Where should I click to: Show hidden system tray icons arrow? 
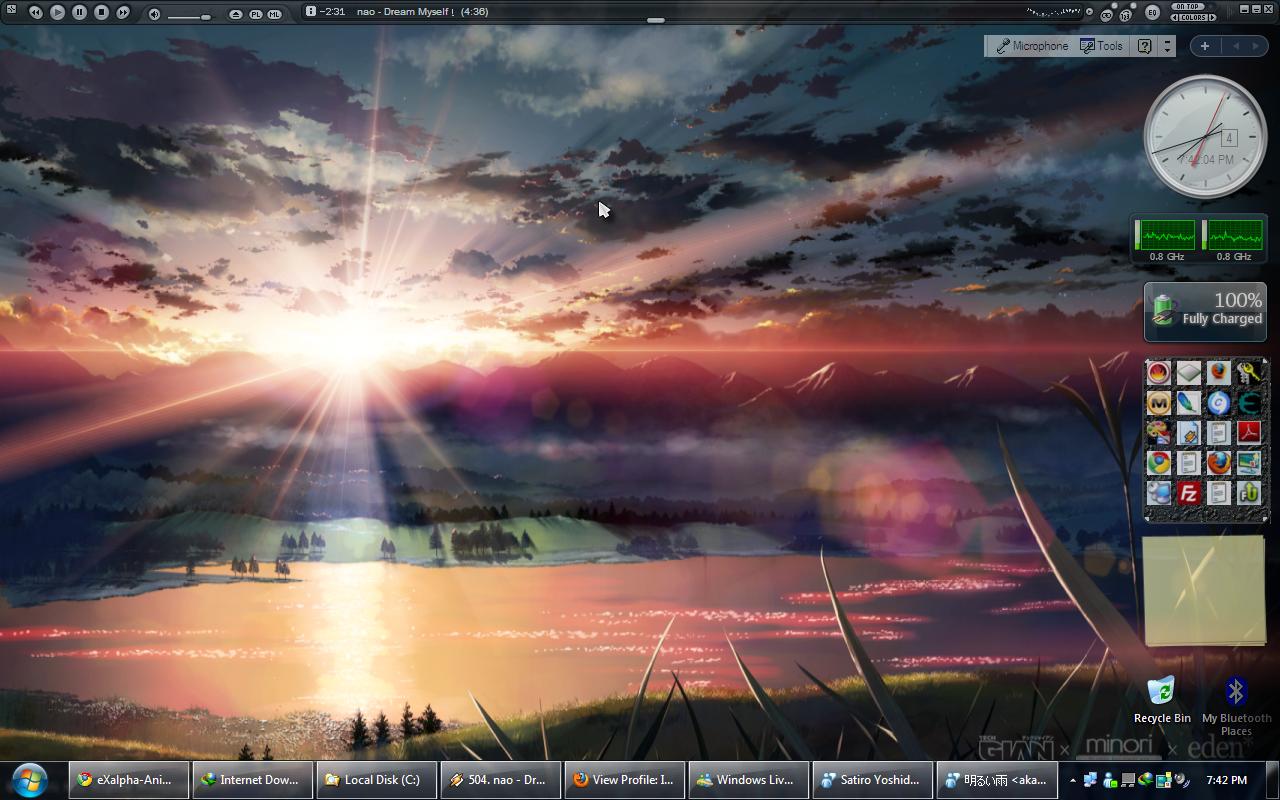(x=1072, y=780)
